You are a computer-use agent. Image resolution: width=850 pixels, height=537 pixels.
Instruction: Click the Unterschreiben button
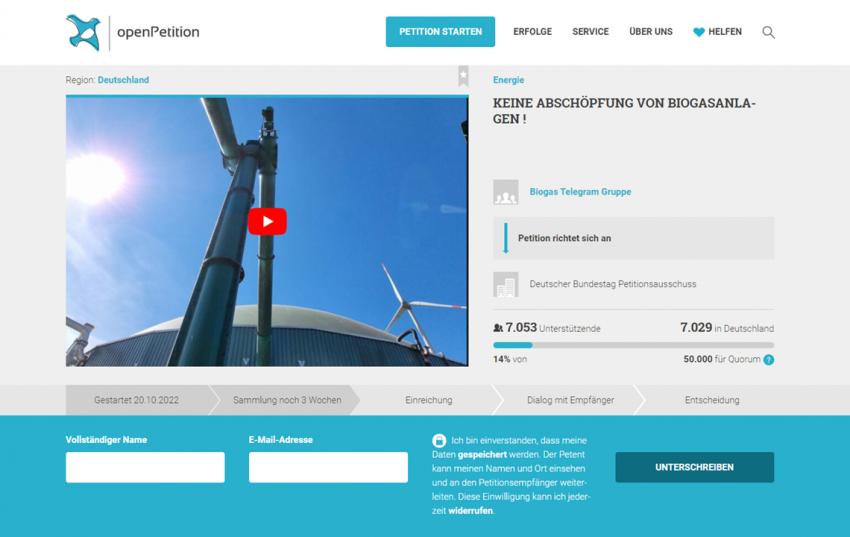click(694, 467)
